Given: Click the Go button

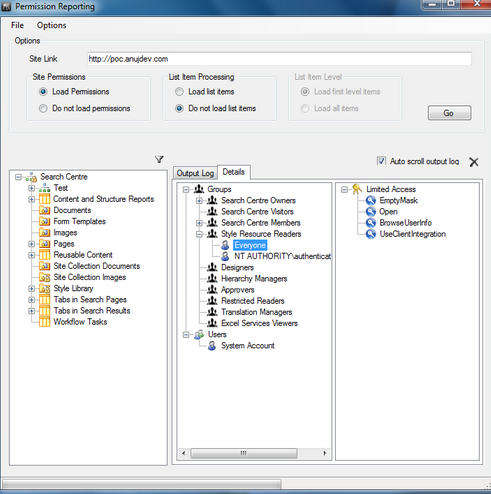Looking at the screenshot, I should (x=449, y=113).
